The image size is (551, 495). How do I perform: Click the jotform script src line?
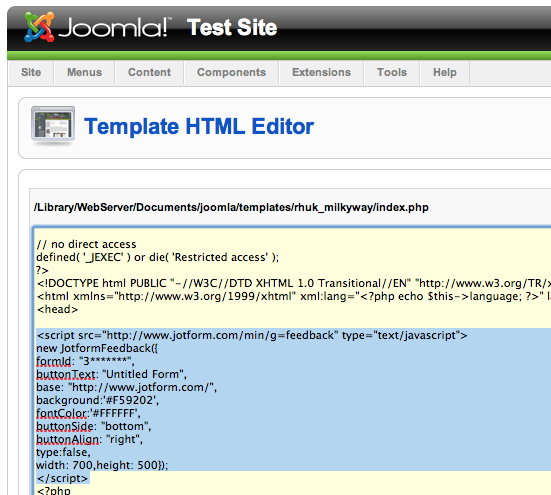(x=252, y=335)
